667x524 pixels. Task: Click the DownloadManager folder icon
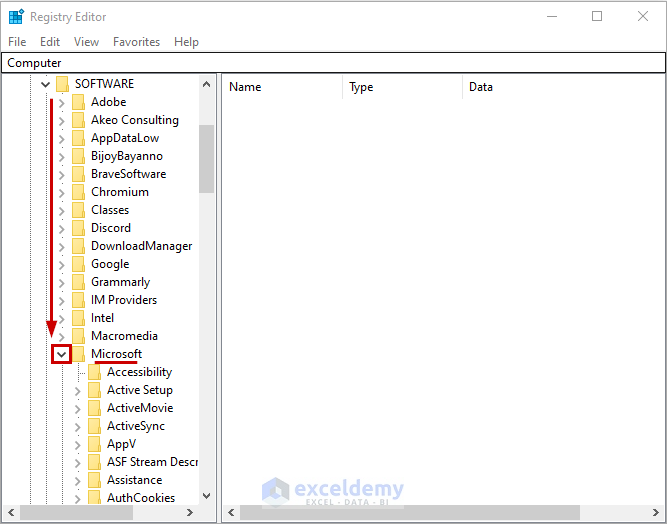pos(78,246)
